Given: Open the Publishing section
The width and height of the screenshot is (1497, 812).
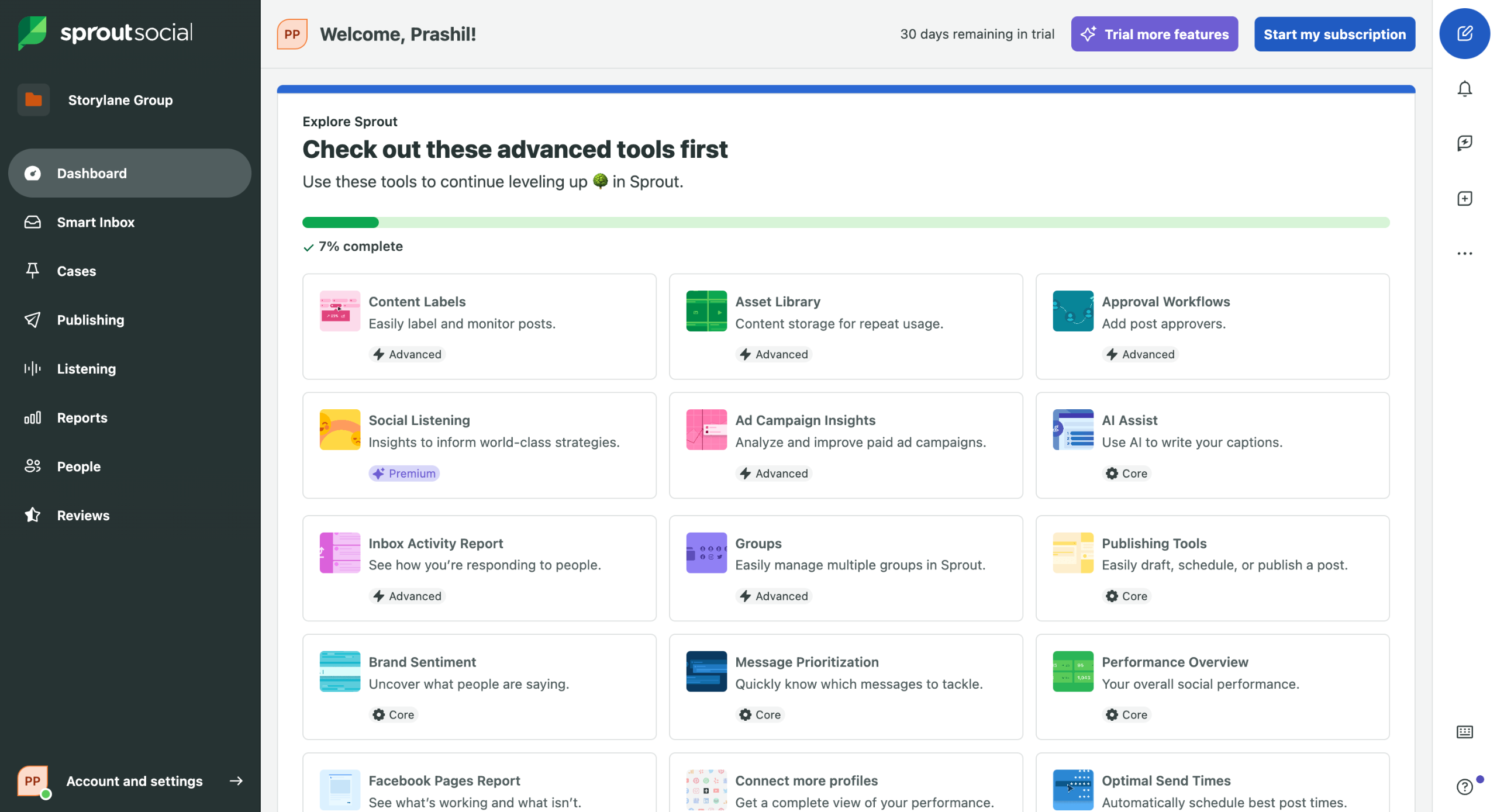Looking at the screenshot, I should (91, 320).
